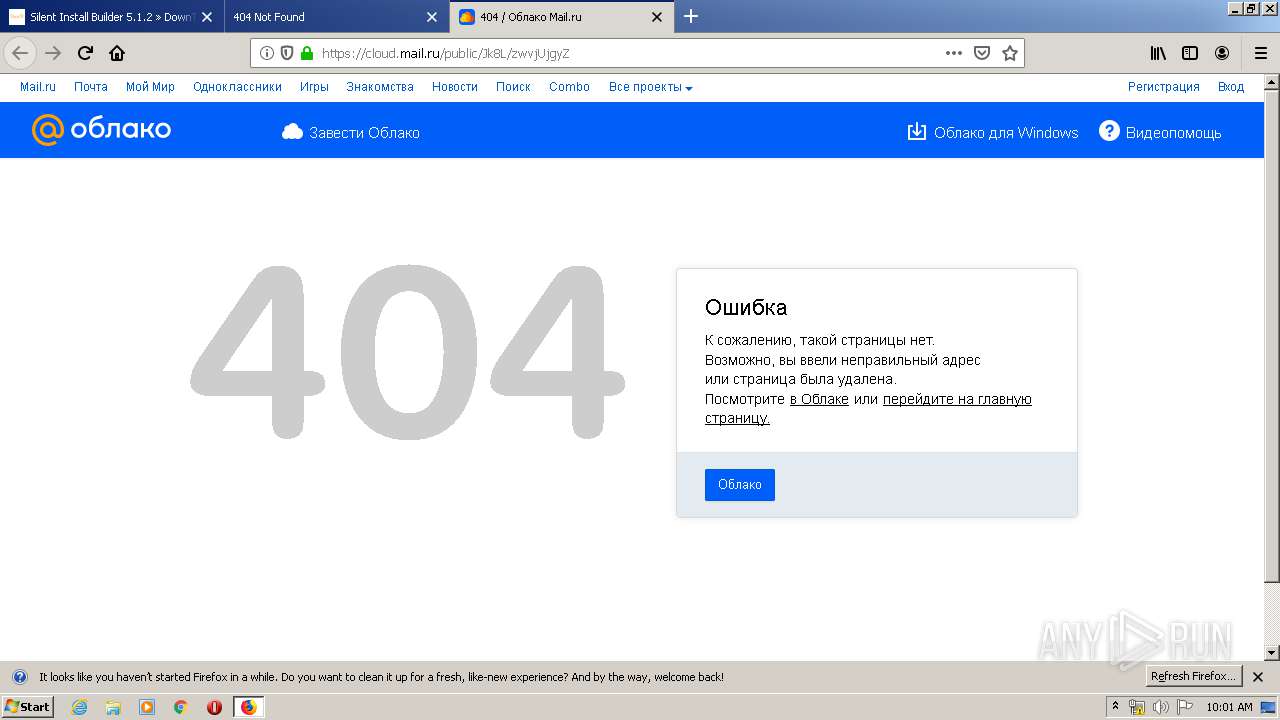Bookmark this page with the star

click(x=1010, y=53)
